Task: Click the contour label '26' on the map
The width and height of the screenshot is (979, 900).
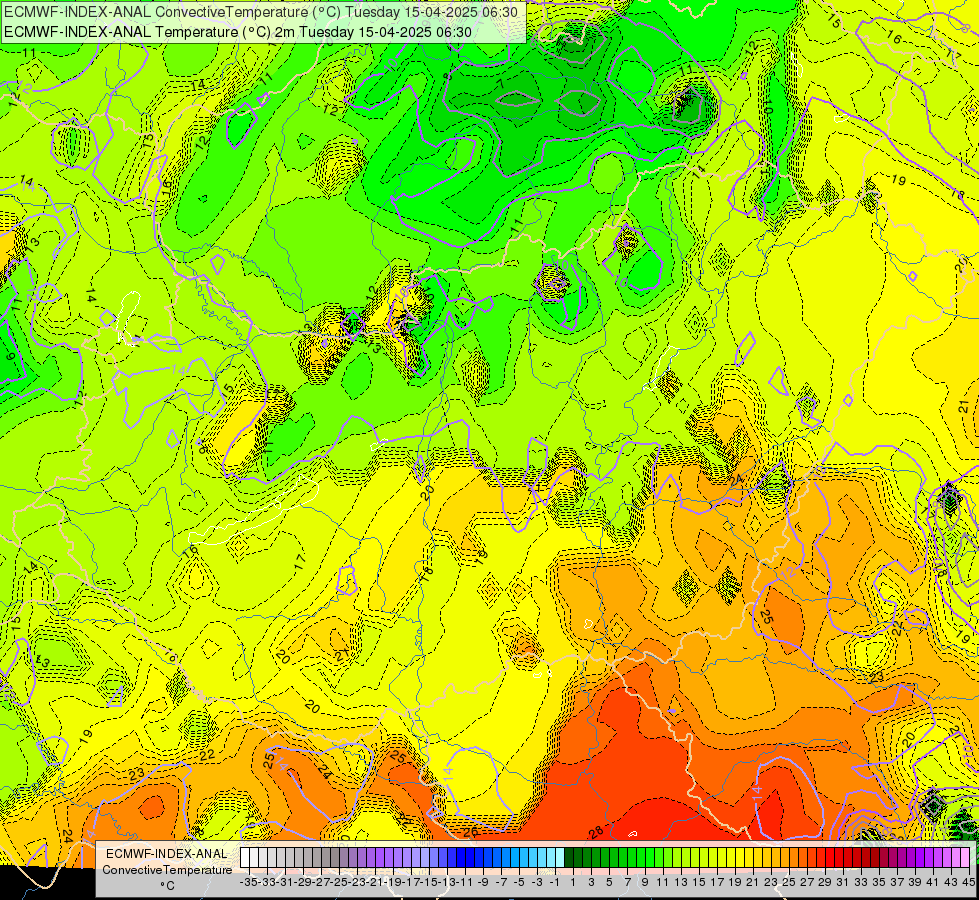Action: pyautogui.click(x=470, y=832)
